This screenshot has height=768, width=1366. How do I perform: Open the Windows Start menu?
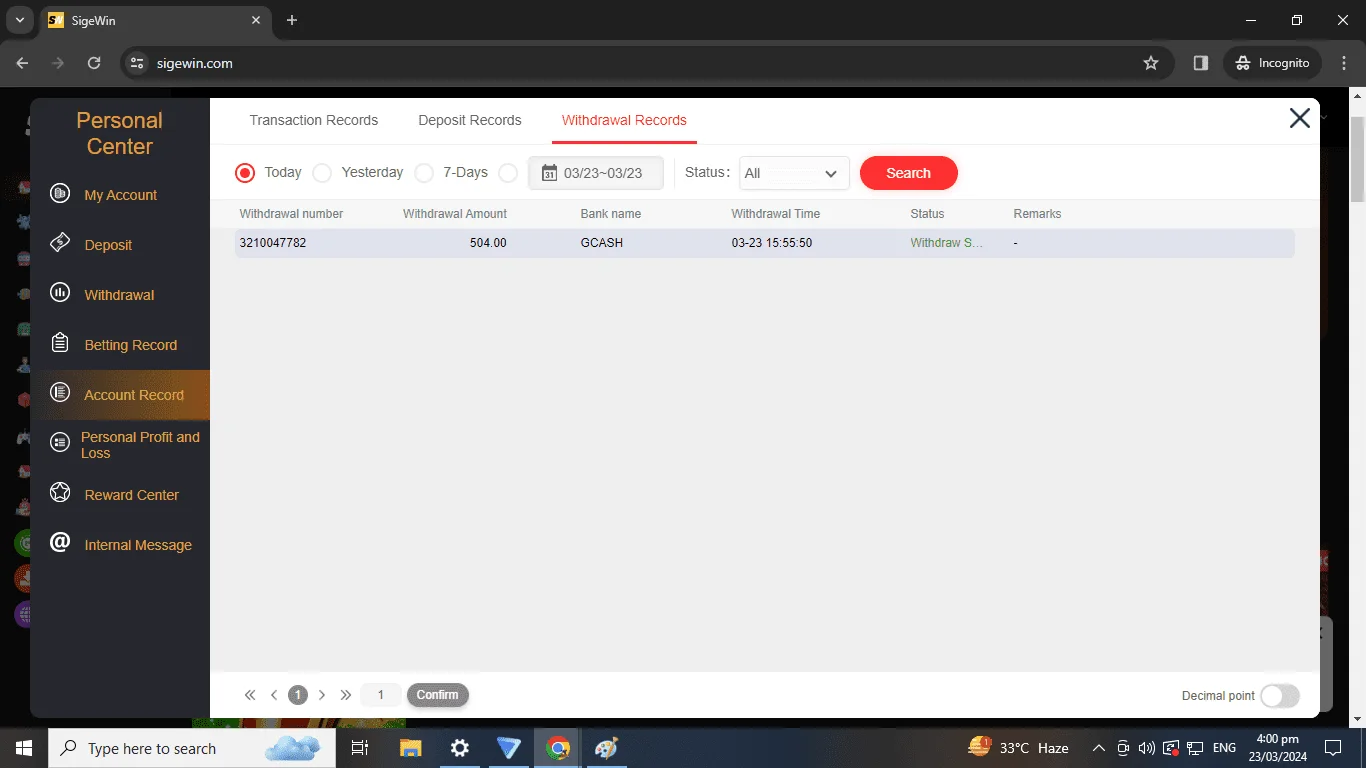(24, 748)
